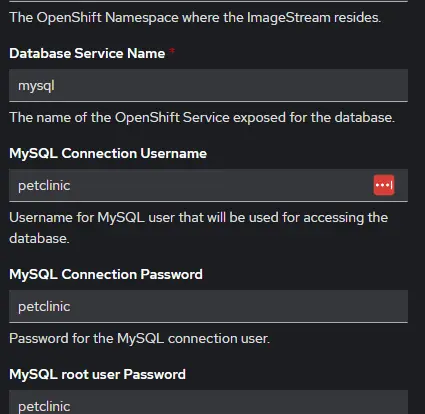Focus the MySQL root user Password input field
Screen dimensions: 425x414
coord(208,402)
